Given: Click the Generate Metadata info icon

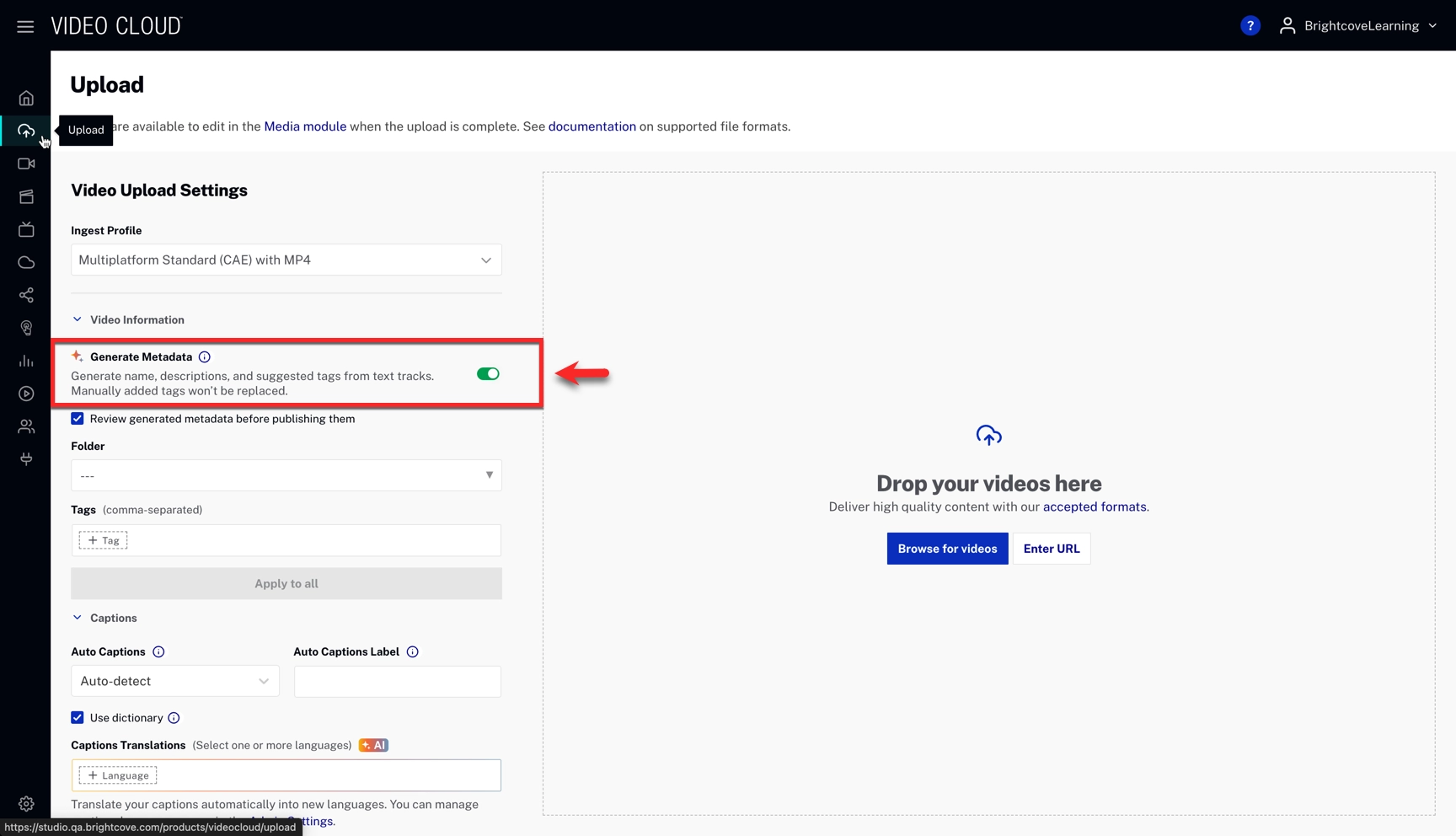Looking at the screenshot, I should pos(205,357).
